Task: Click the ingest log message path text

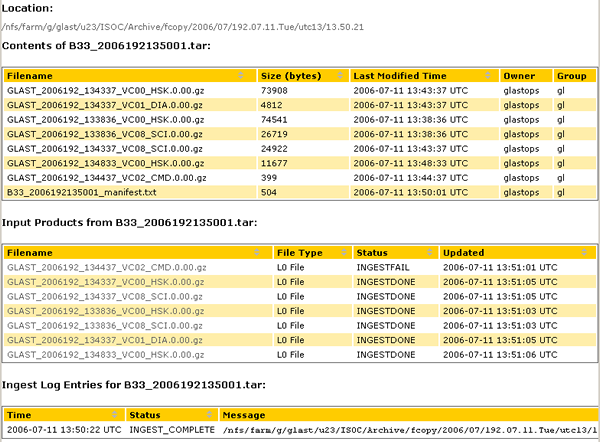Action: click(x=410, y=430)
